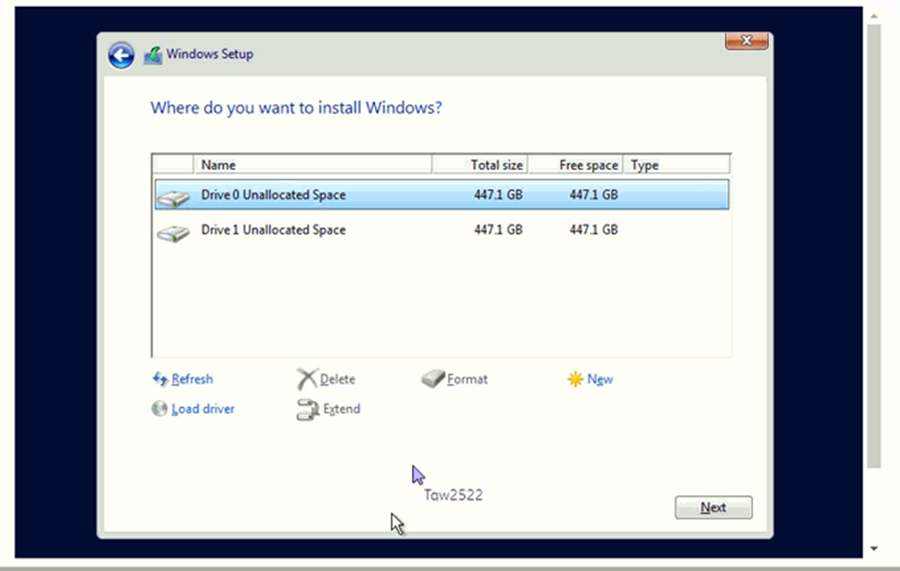
Task: Click Drive 1 free space 447.1 GB
Action: click(593, 230)
